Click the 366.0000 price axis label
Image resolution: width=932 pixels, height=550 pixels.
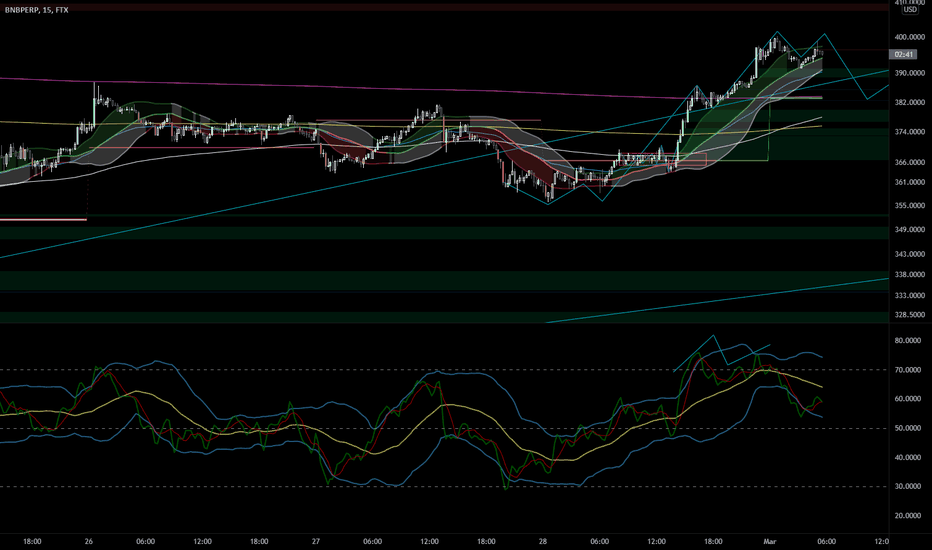click(909, 162)
